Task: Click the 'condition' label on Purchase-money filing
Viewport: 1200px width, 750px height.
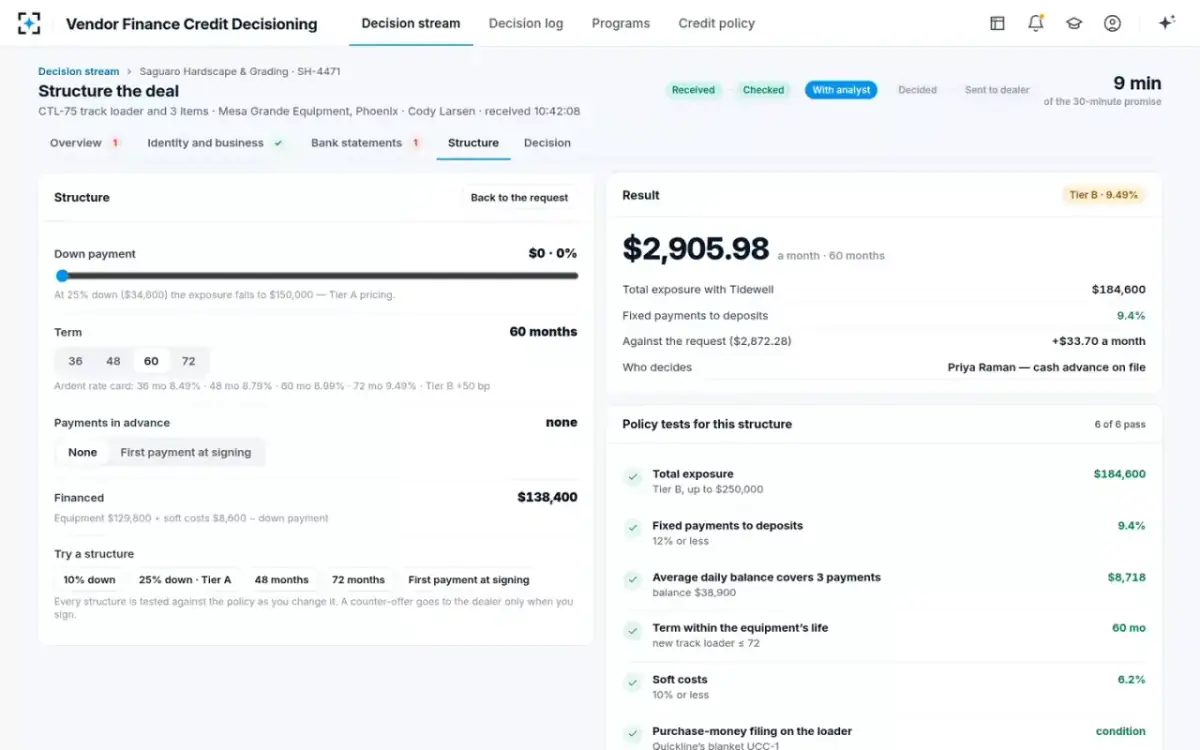Action: (1121, 731)
